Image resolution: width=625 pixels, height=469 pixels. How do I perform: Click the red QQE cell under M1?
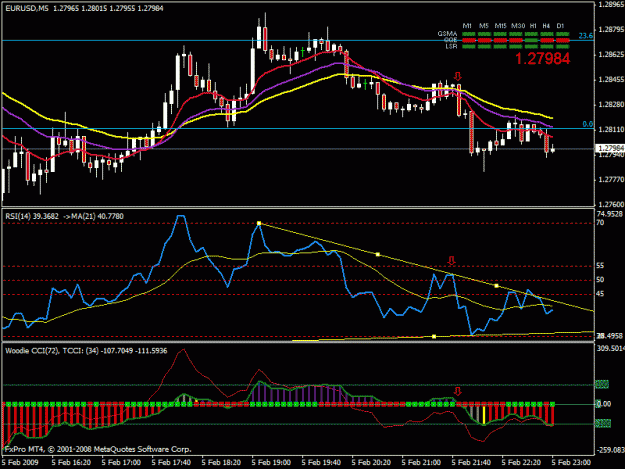click(x=469, y=40)
